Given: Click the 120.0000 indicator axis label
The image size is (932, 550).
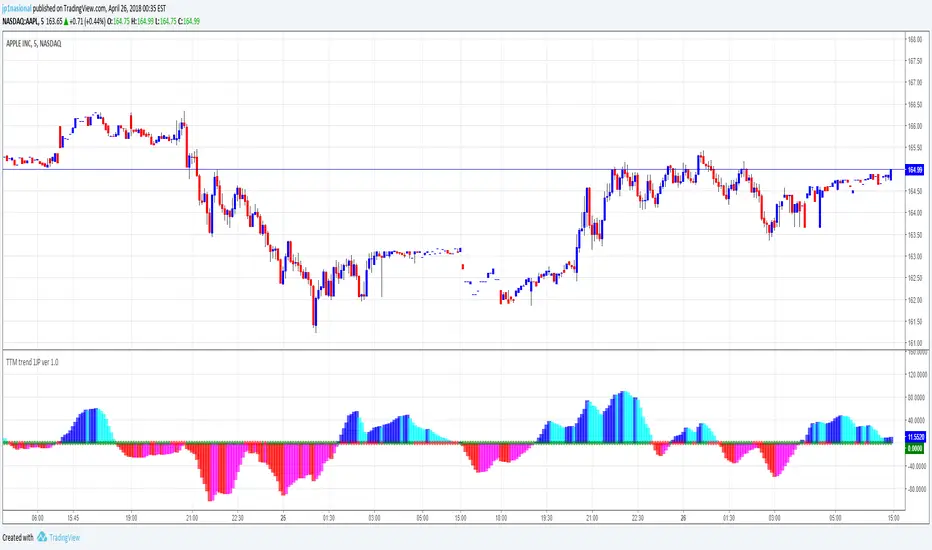Looking at the screenshot, I should point(917,375).
